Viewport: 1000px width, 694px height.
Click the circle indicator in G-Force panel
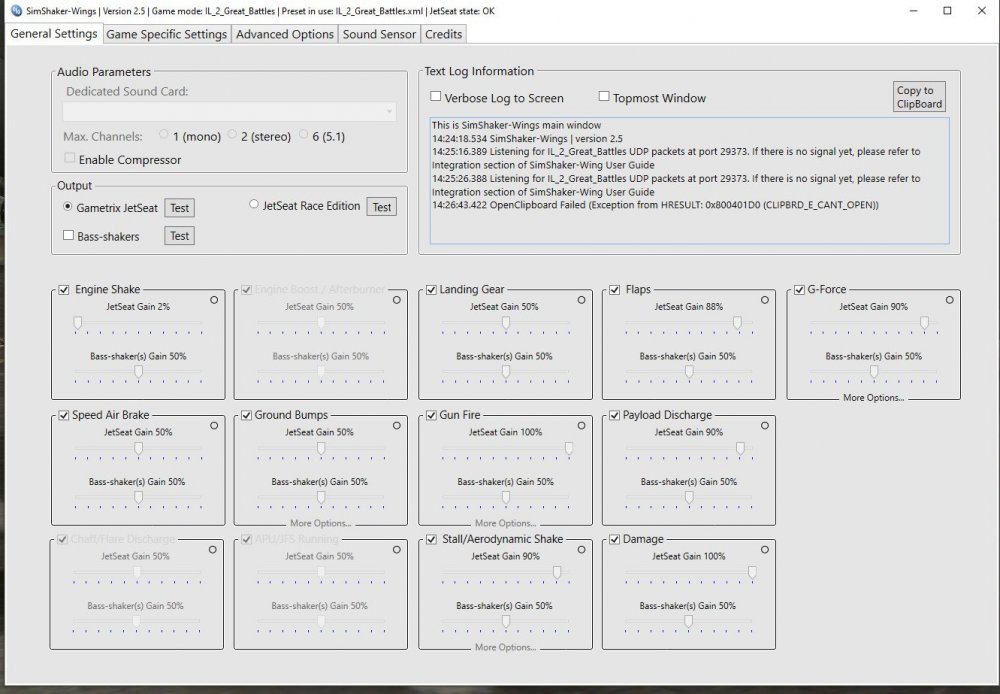[x=948, y=299]
